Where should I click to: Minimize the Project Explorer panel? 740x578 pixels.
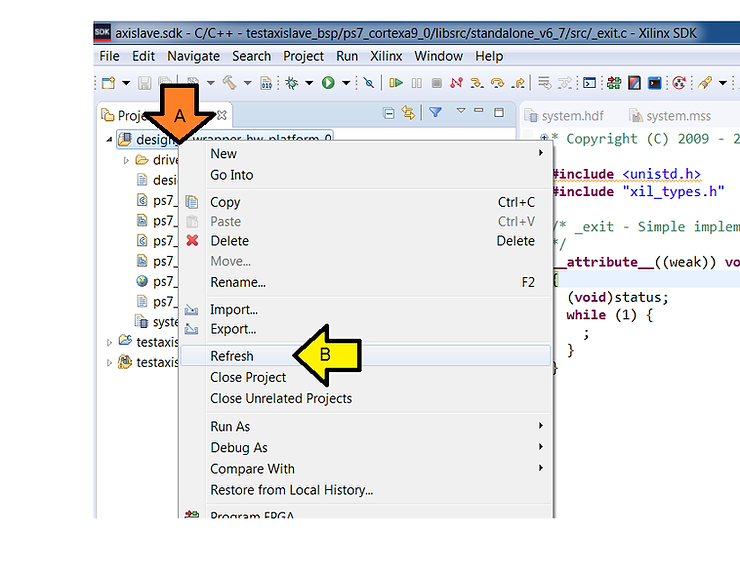coord(479,112)
